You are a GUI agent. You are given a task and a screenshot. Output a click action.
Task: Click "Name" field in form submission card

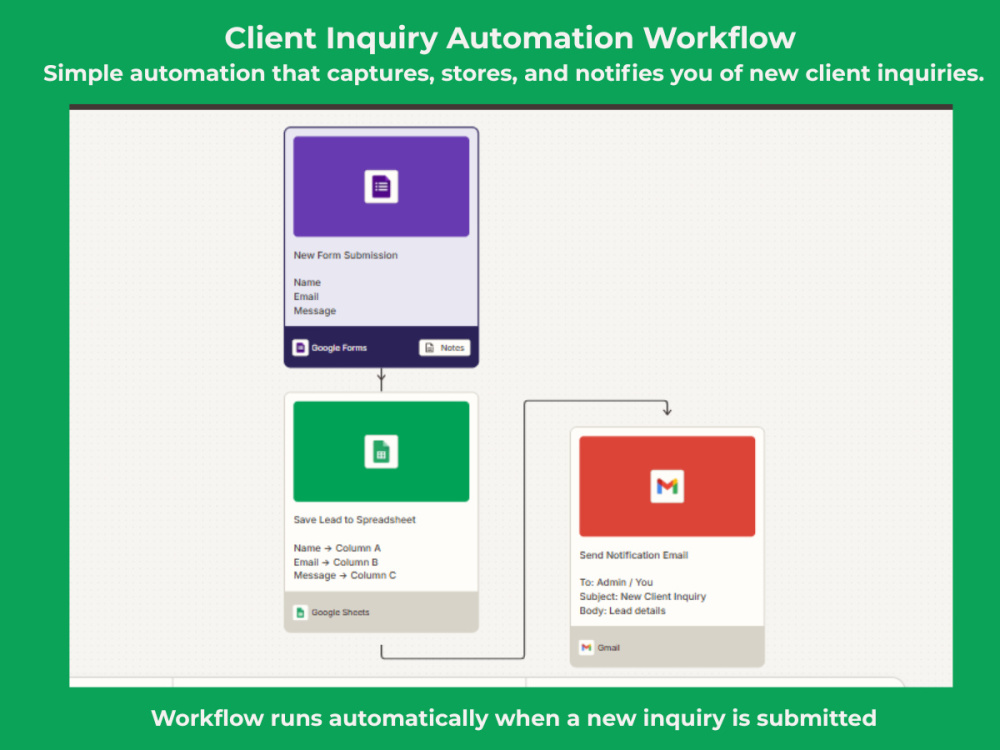pos(307,282)
